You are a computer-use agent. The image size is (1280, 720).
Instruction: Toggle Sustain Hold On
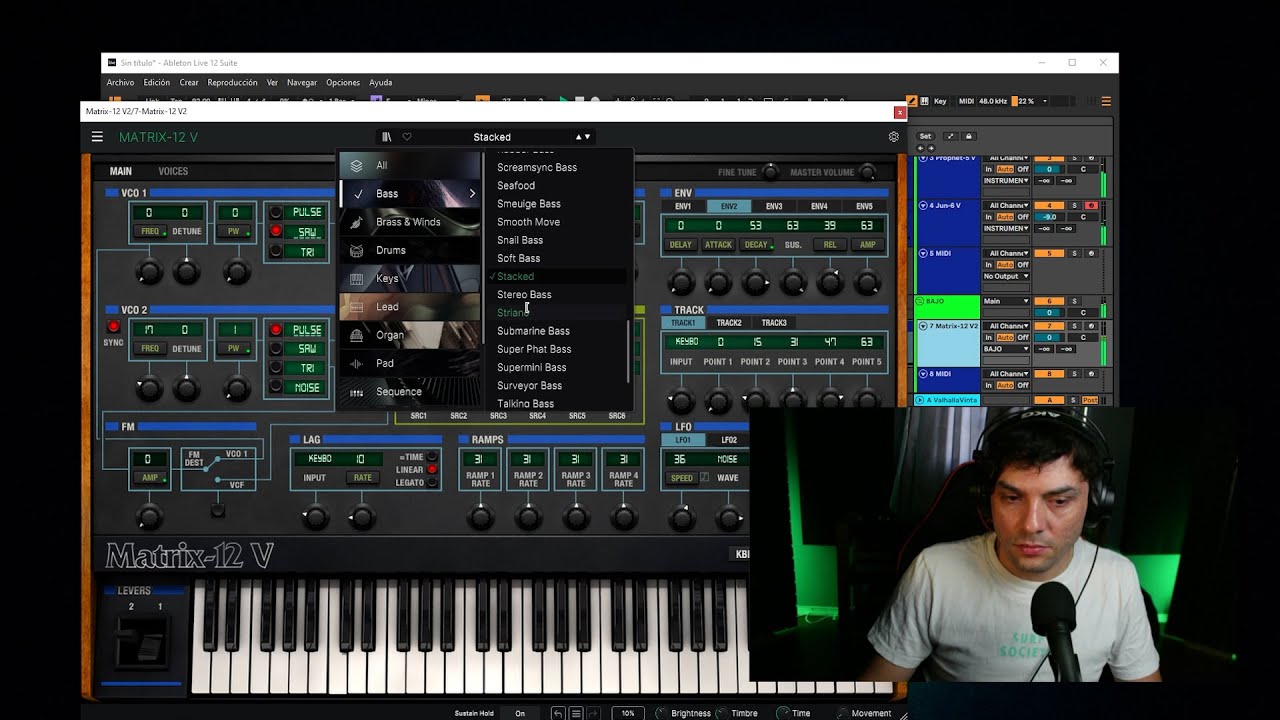point(520,713)
